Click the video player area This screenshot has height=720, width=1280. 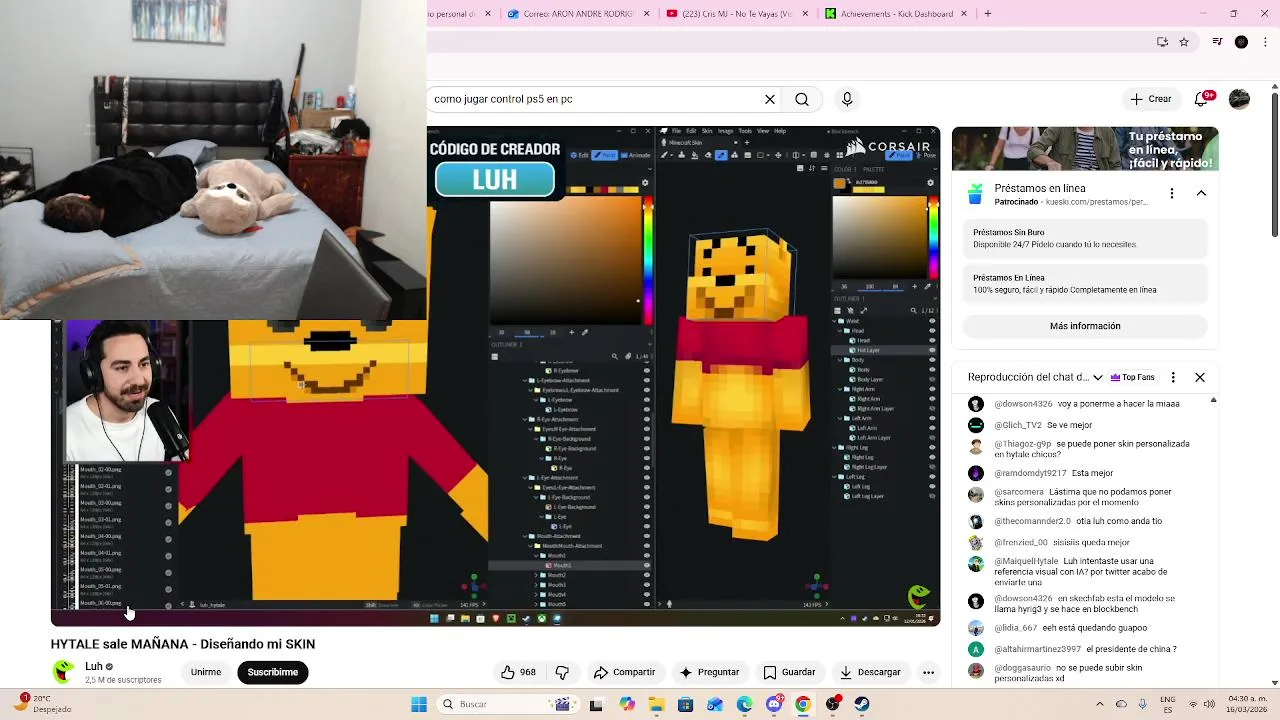coord(495,376)
